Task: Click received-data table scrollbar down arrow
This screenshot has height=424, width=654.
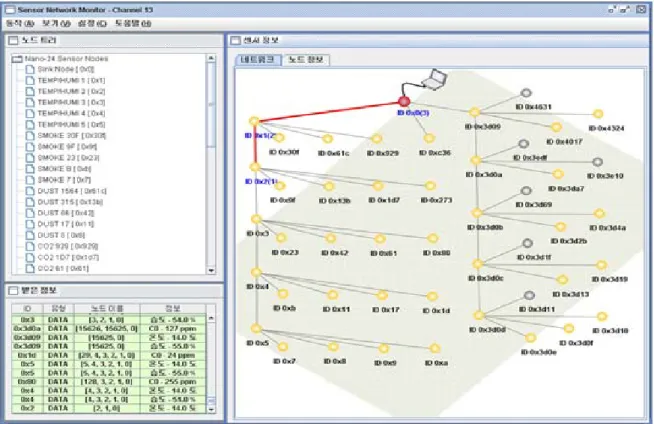Action: (211, 409)
